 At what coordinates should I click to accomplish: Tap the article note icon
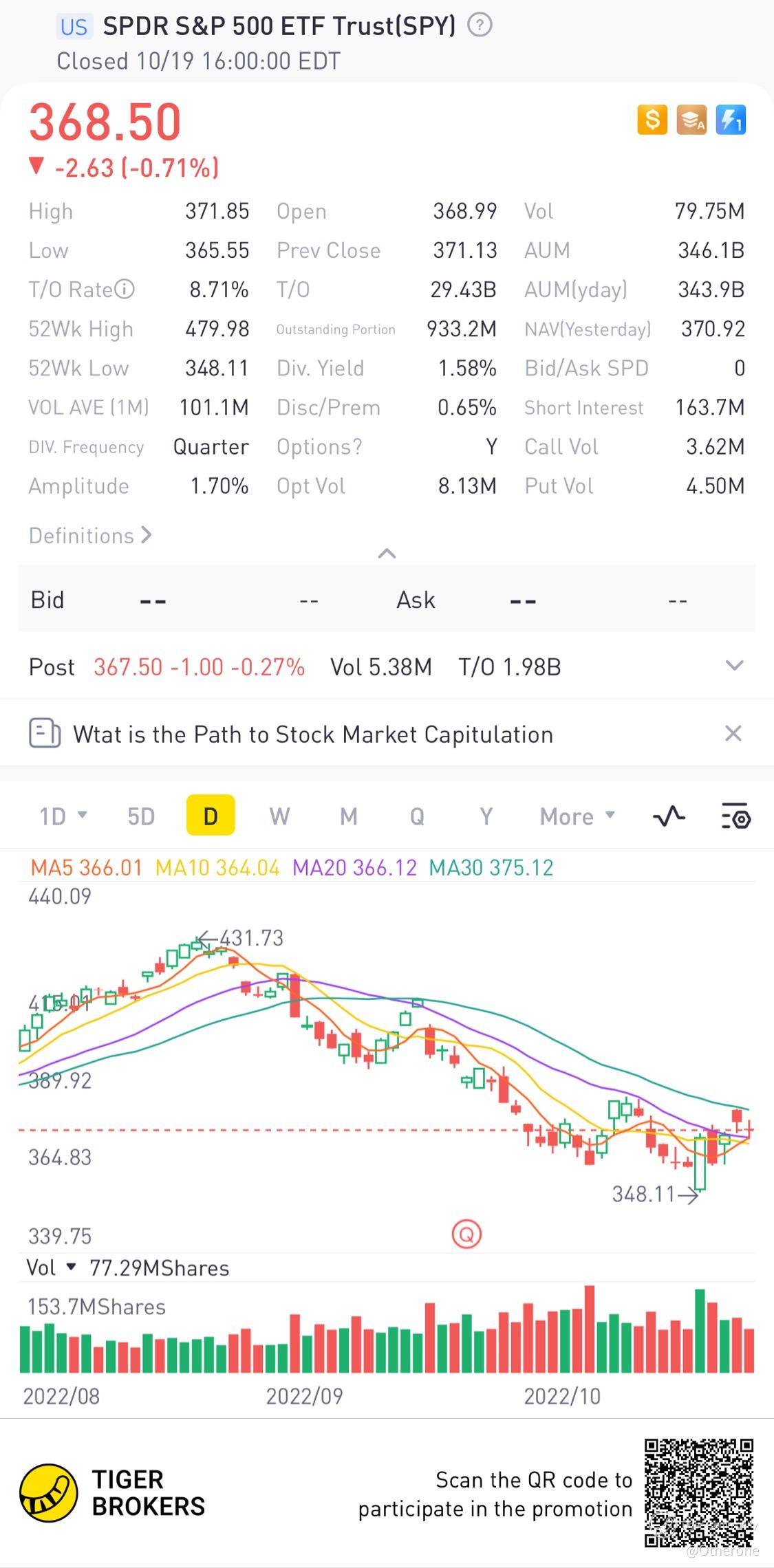[x=45, y=733]
